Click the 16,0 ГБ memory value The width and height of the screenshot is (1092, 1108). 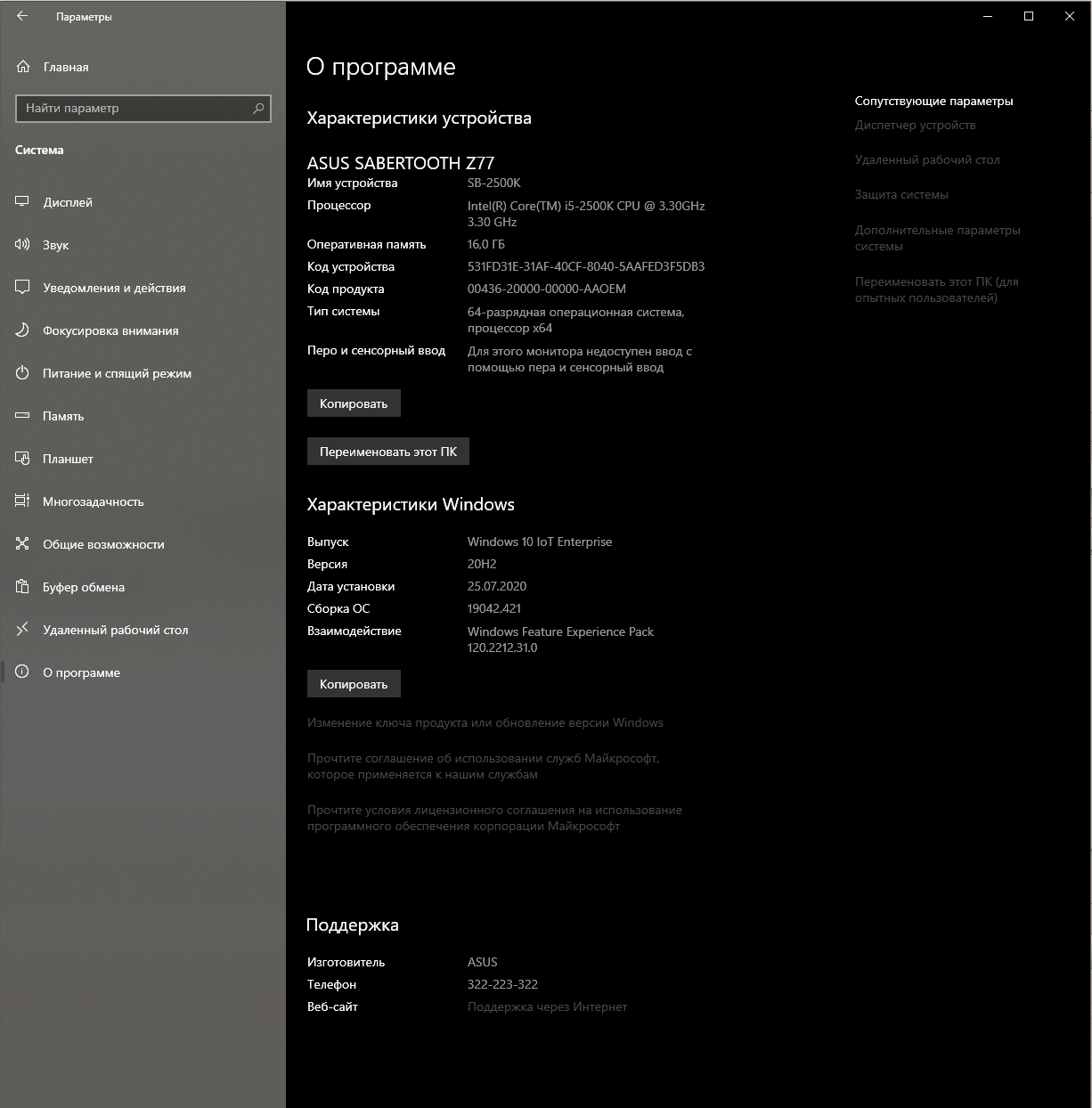coord(486,245)
